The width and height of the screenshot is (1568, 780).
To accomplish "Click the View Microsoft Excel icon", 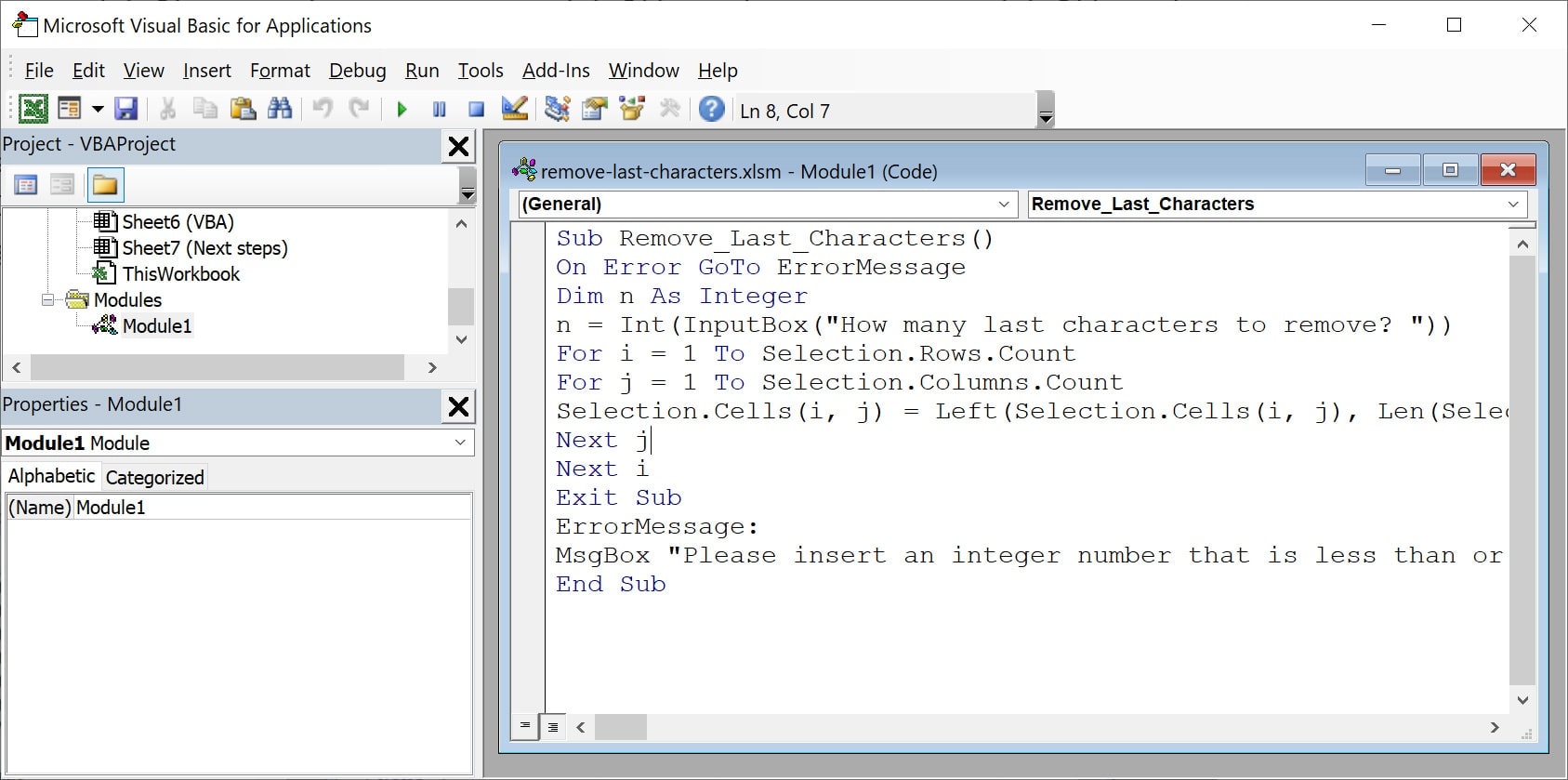I will (33, 110).
